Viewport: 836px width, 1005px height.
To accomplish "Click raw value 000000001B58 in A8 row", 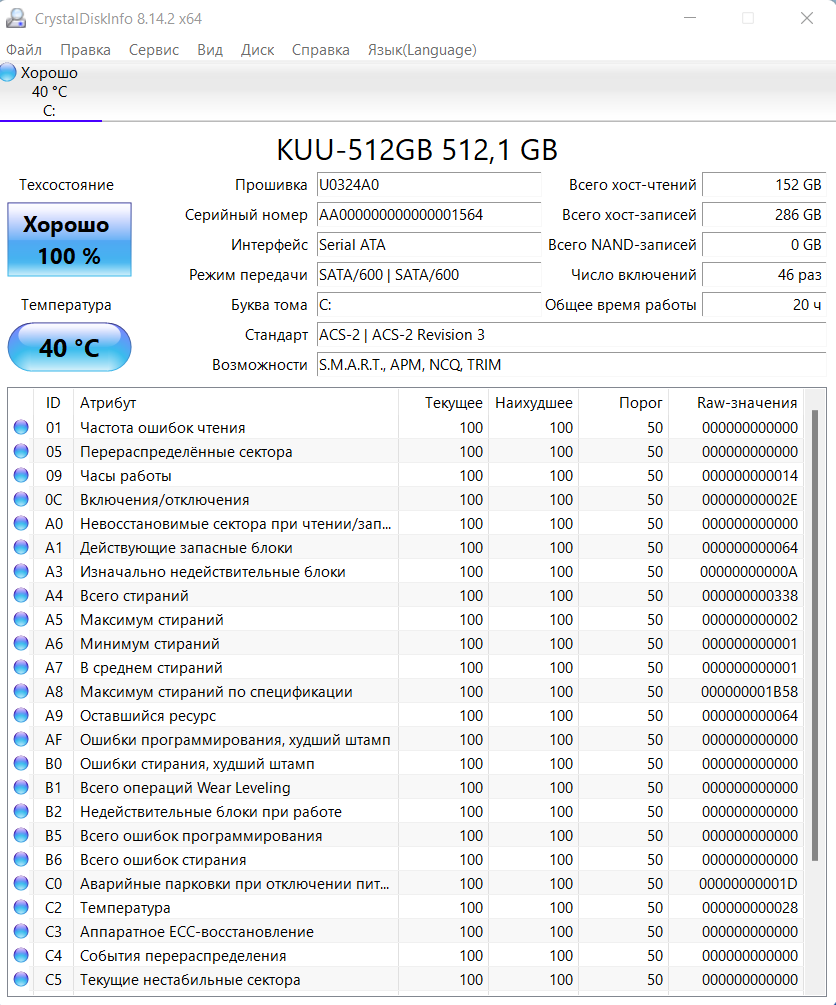I will click(749, 692).
